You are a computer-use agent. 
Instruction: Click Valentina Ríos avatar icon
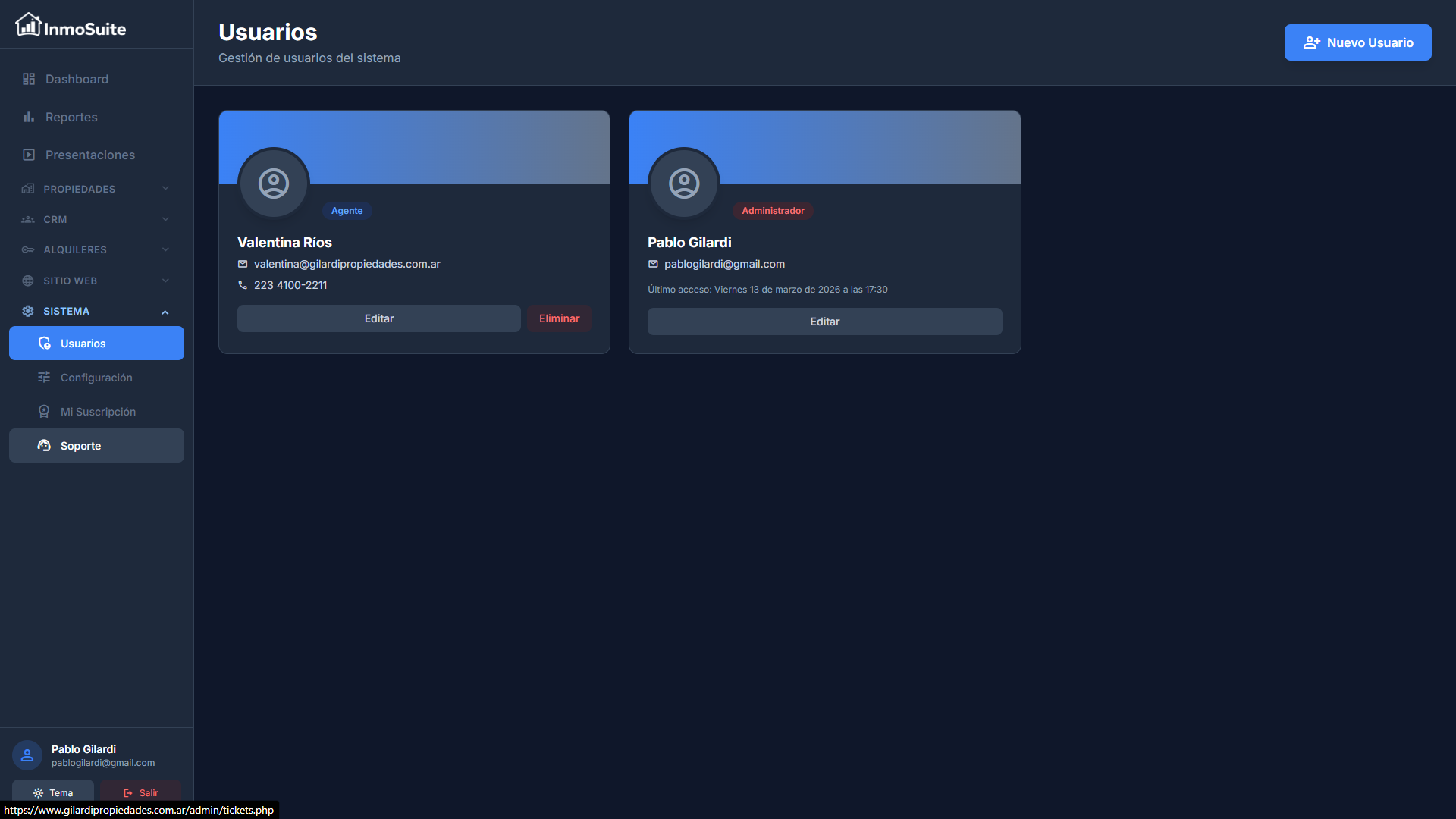(274, 184)
